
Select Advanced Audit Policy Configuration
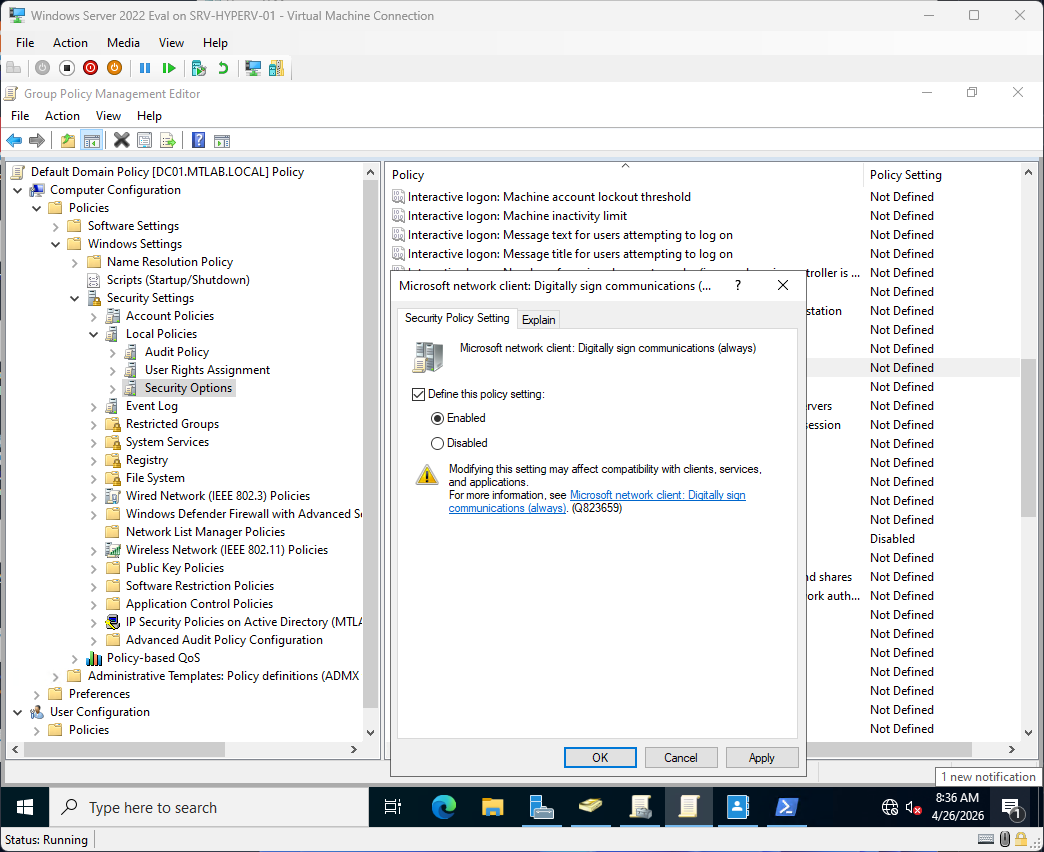(224, 640)
